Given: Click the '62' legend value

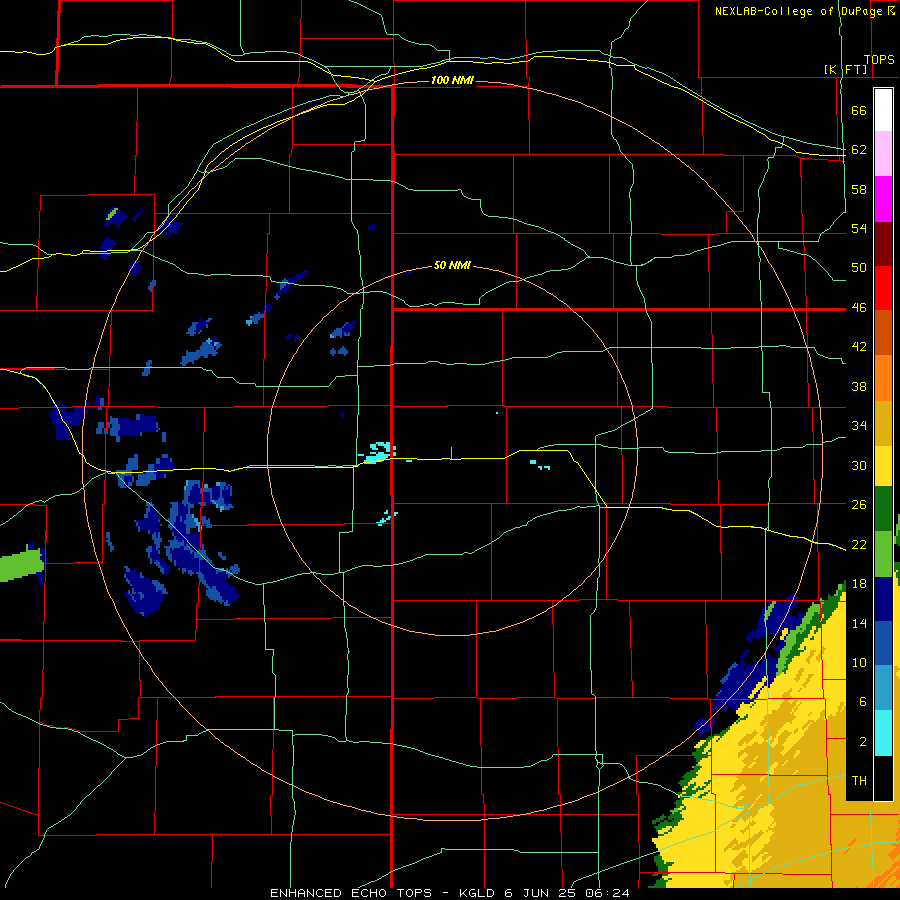Looking at the screenshot, I should [x=859, y=149].
